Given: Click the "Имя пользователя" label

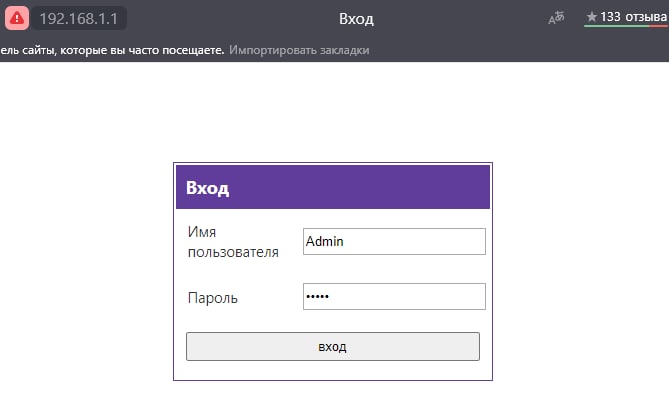Looking at the screenshot, I should pyautogui.click(x=232, y=242).
